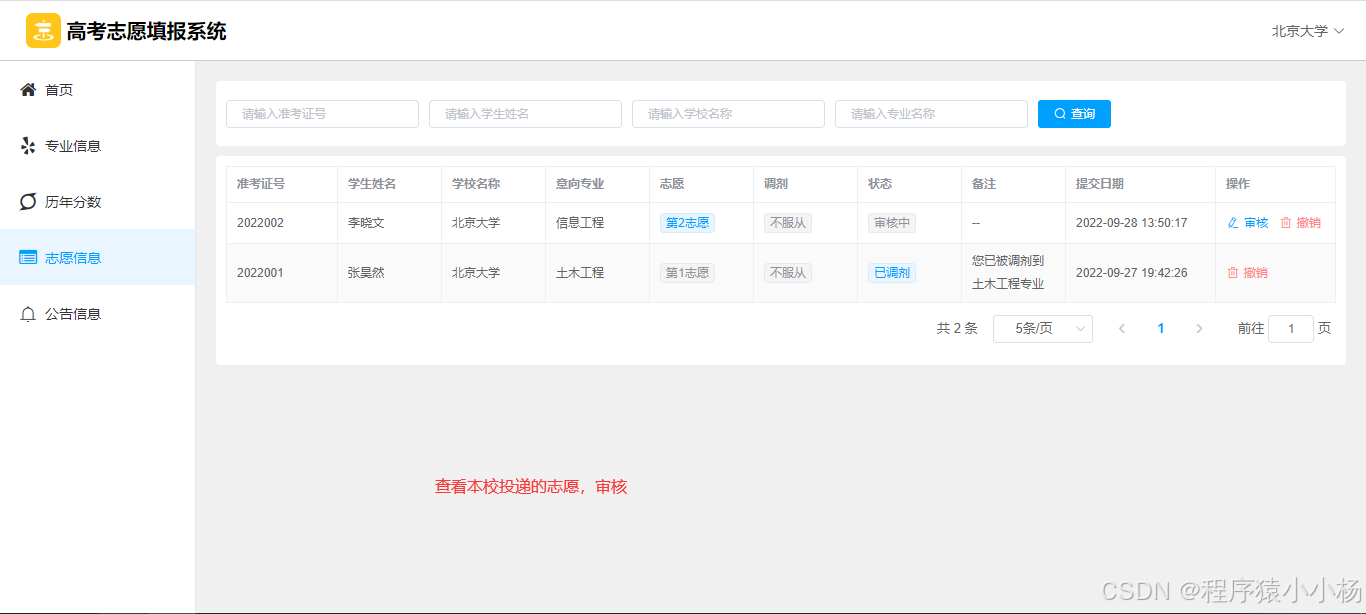Viewport: 1366px width, 614px height.
Task: Click 不服从 tag in 李晓文 row
Action: pyautogui.click(x=788, y=223)
